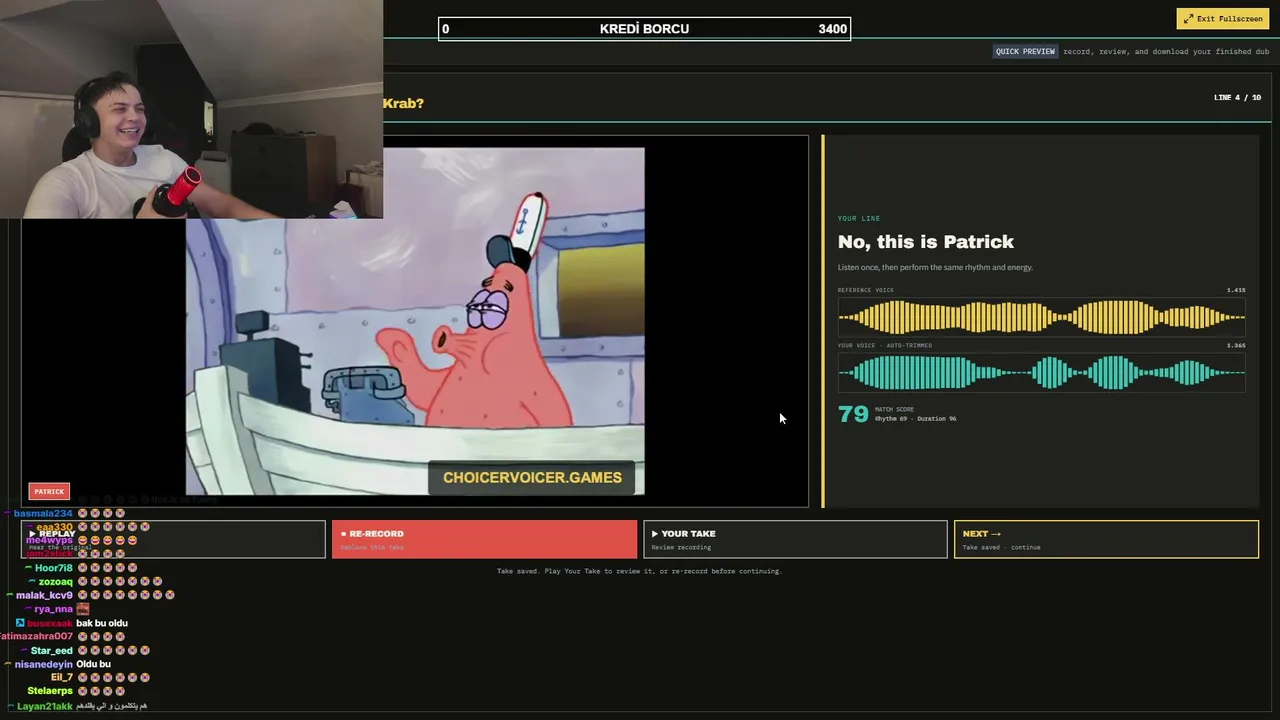Click chat username basmala234
The width and height of the screenshot is (1280, 720).
[43, 513]
